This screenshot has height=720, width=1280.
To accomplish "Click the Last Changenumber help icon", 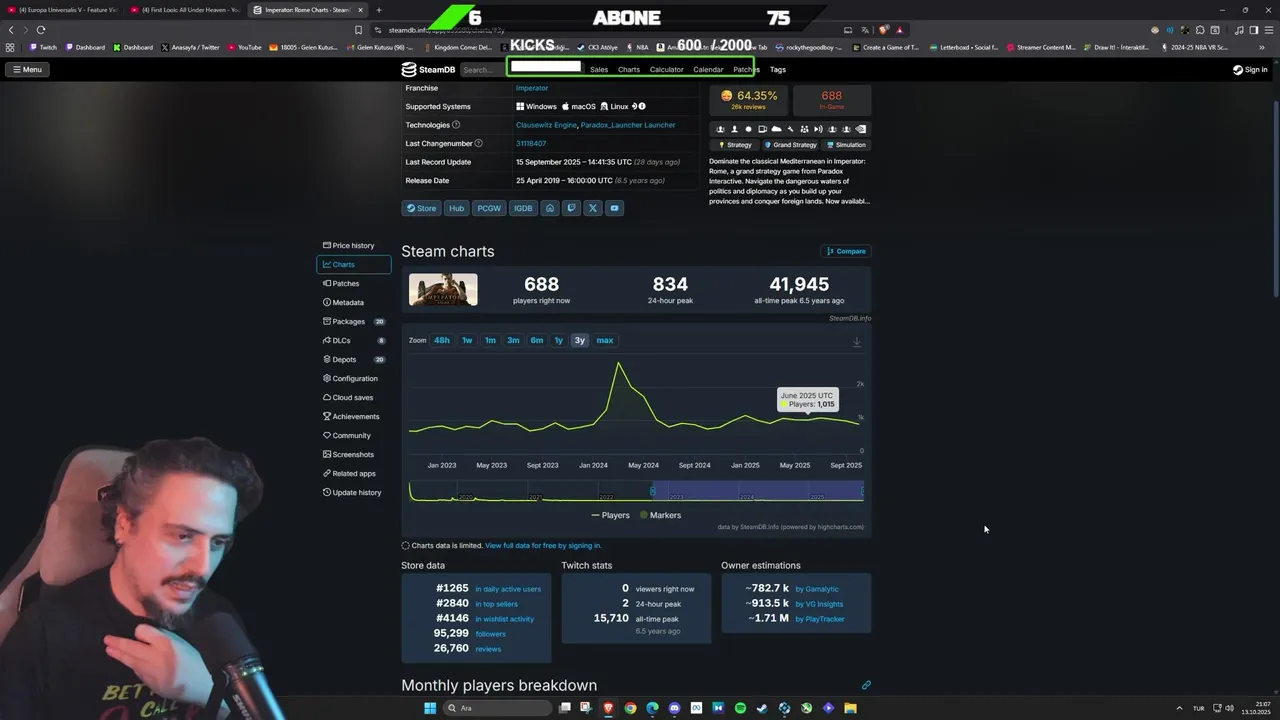I will [x=479, y=144].
